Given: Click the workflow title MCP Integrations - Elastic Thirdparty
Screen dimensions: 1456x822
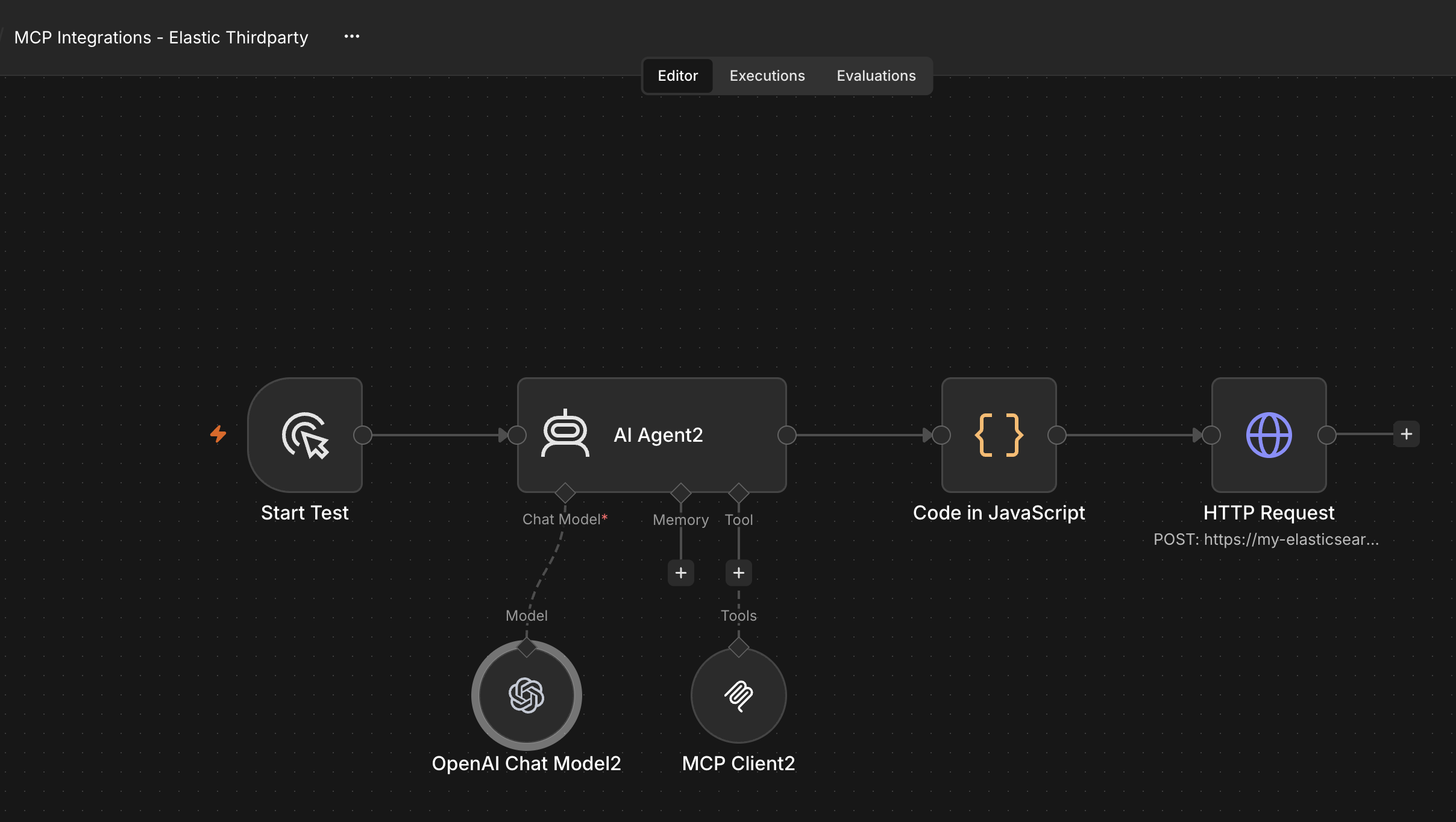Looking at the screenshot, I should 161,37.
